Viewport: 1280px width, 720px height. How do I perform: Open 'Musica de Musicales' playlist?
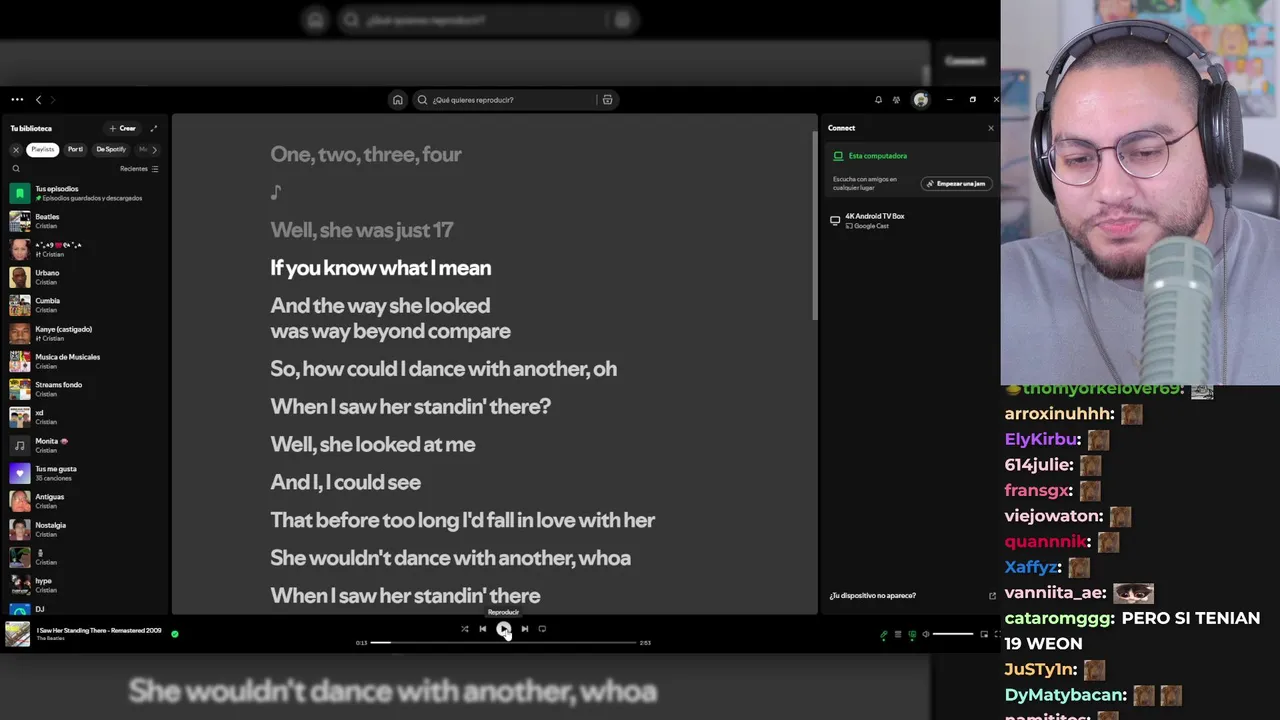86,361
